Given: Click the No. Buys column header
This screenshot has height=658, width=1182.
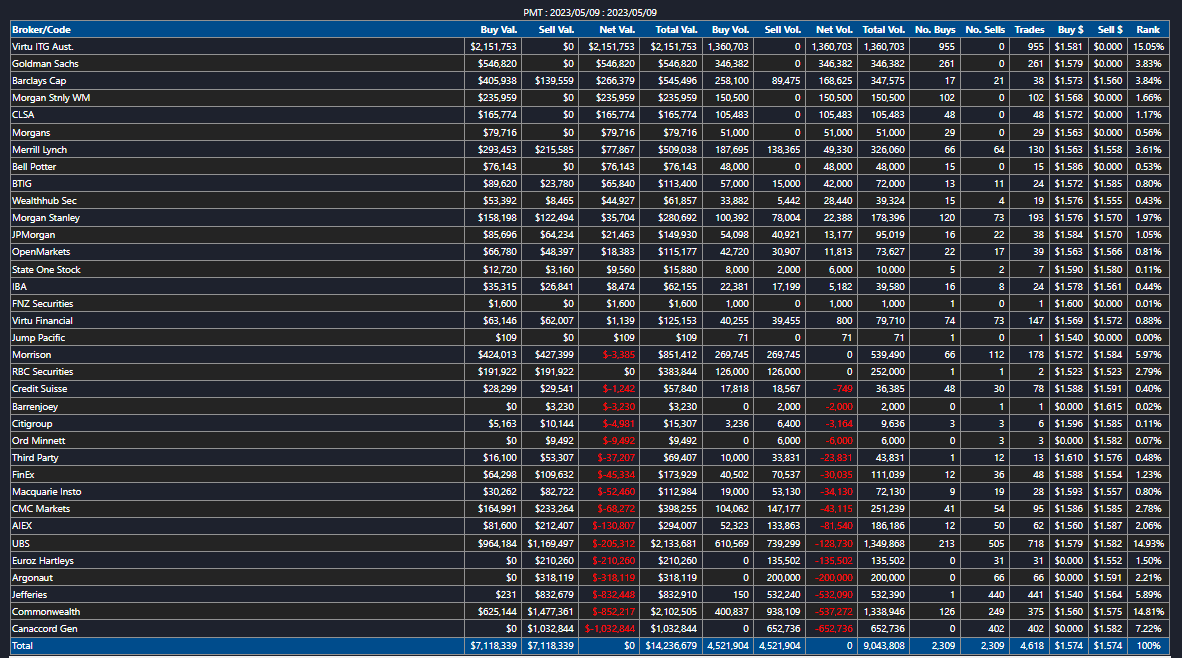Looking at the screenshot, I should click(x=935, y=29).
